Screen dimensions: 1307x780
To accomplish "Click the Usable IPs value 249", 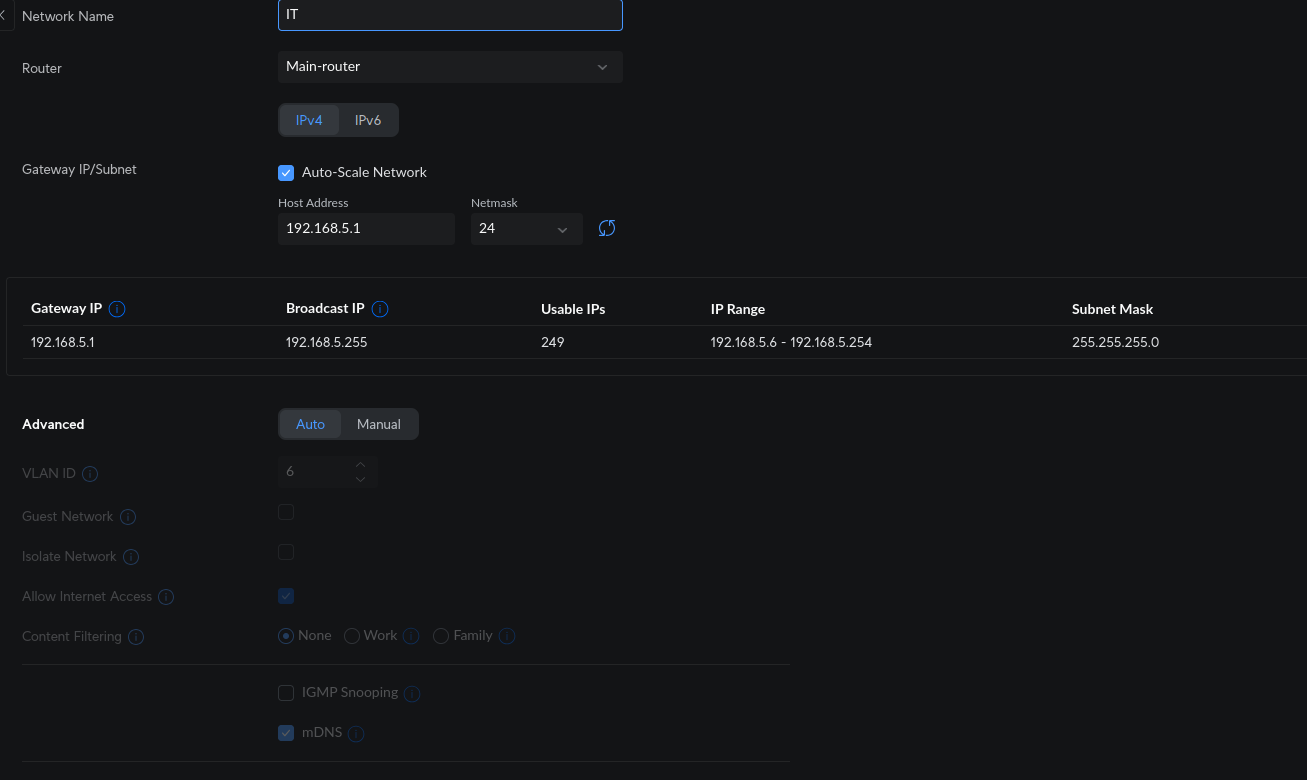I will (x=553, y=342).
